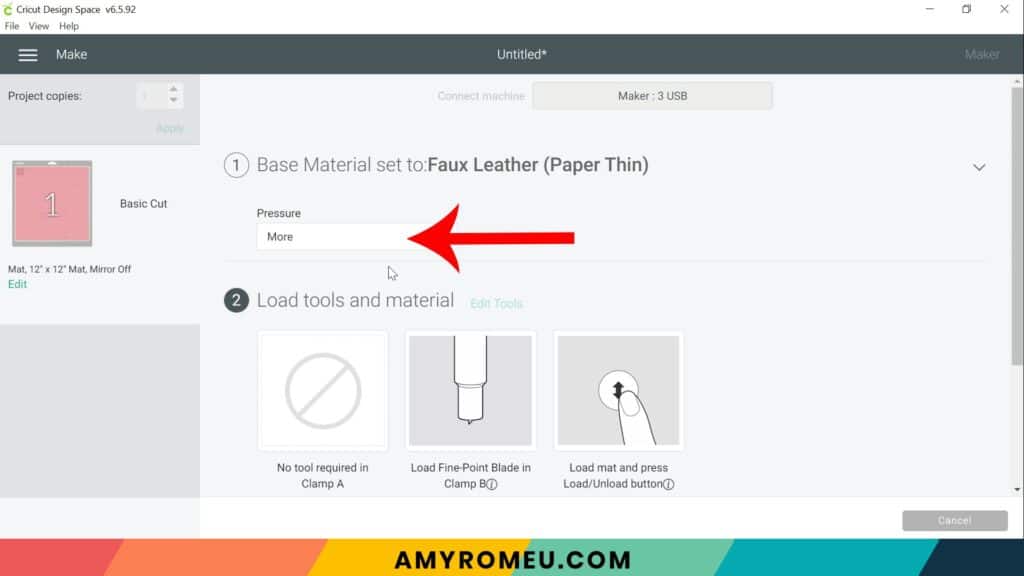Image resolution: width=1024 pixels, height=576 pixels.
Task: Open the Pressure dropdown showing More
Action: point(334,236)
